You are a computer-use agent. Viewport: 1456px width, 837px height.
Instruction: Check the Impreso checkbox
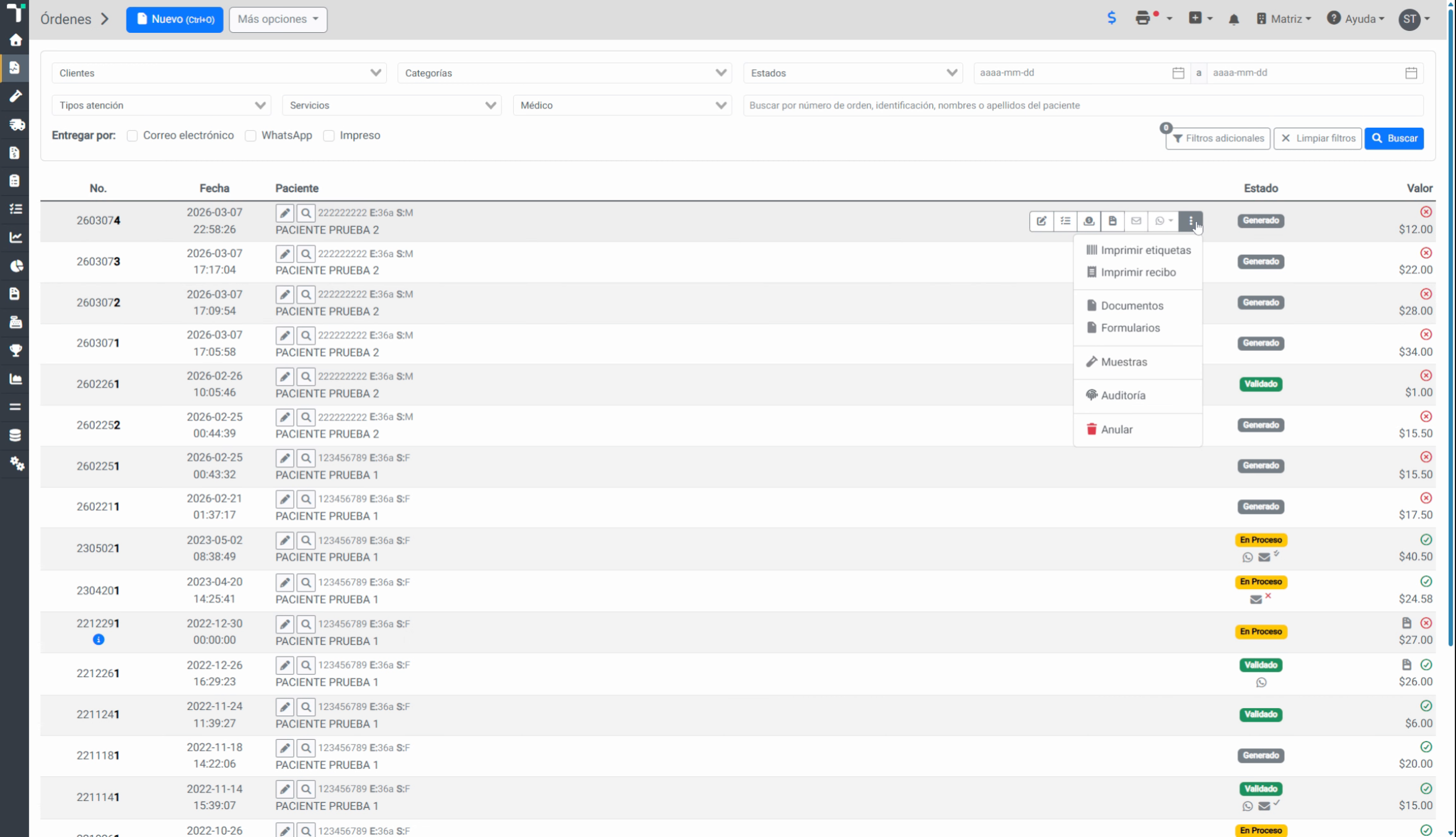coord(329,136)
